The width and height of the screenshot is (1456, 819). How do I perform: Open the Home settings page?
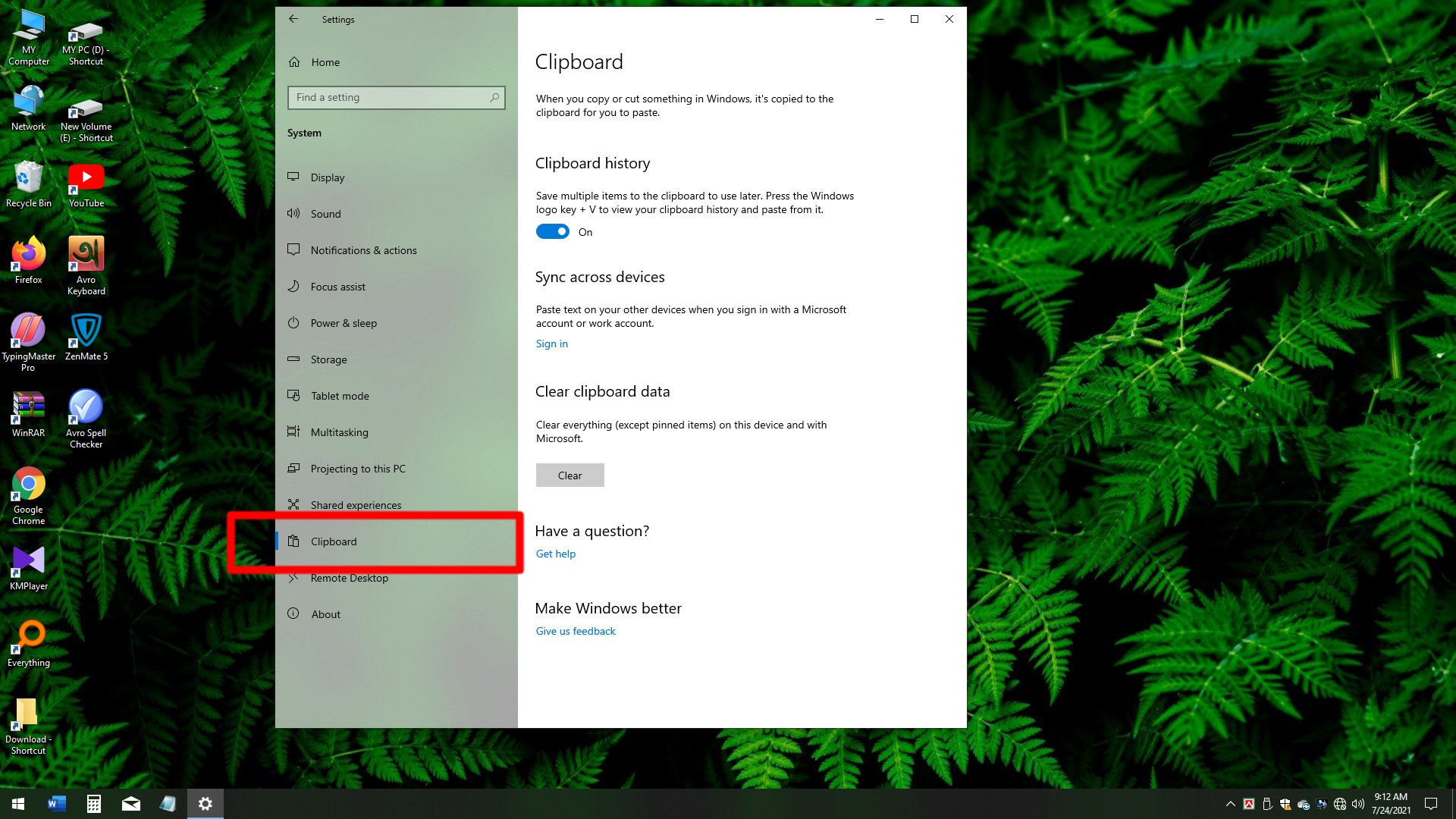pos(325,62)
